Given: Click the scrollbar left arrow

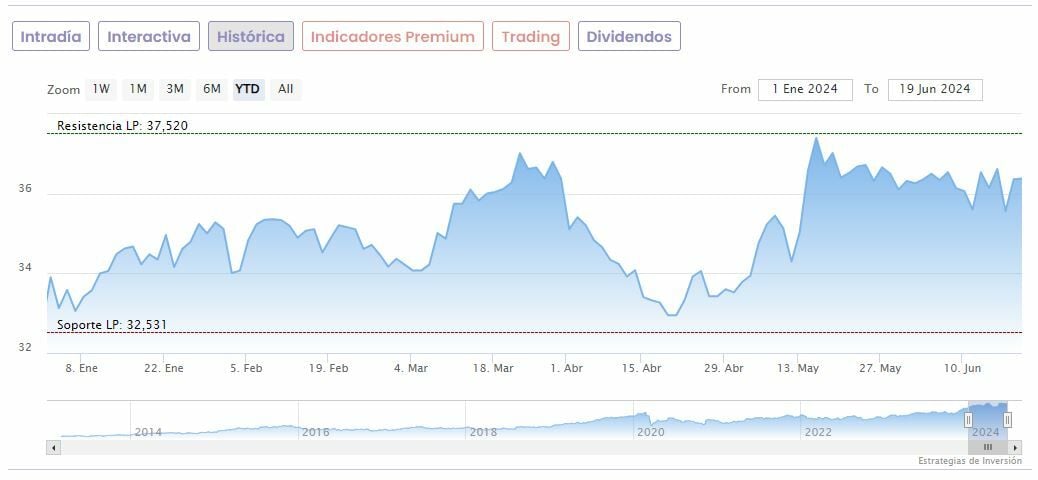Looking at the screenshot, I should pyautogui.click(x=54, y=448).
